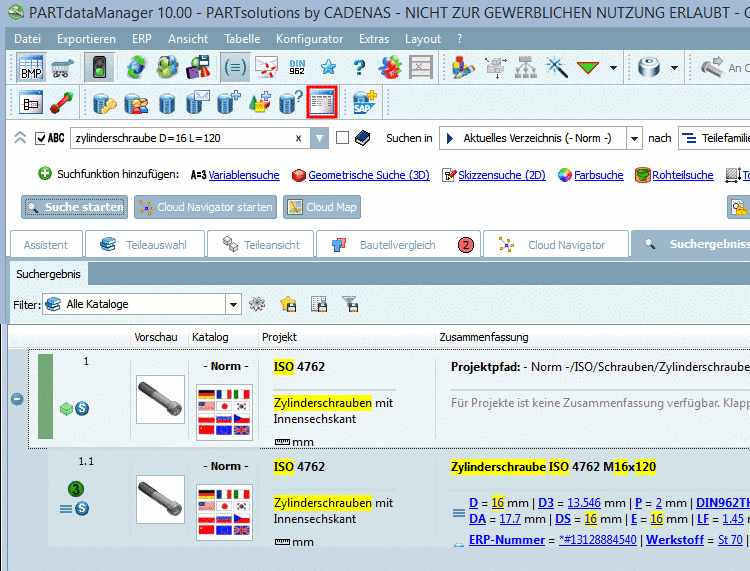Click the save filter funnel icon
Viewport: 750px width, 571px height.
click(350, 304)
